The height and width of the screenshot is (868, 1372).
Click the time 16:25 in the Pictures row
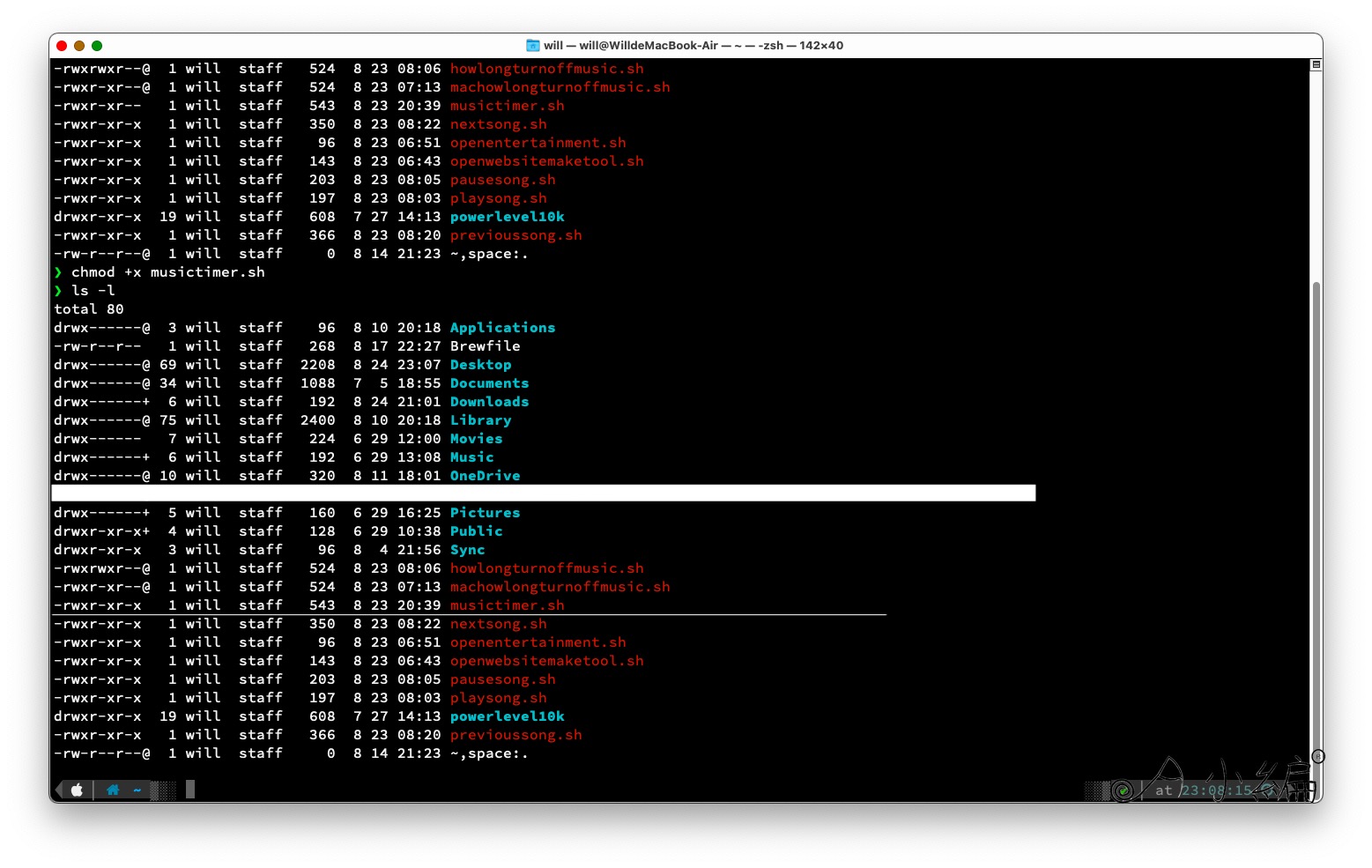coord(419,513)
